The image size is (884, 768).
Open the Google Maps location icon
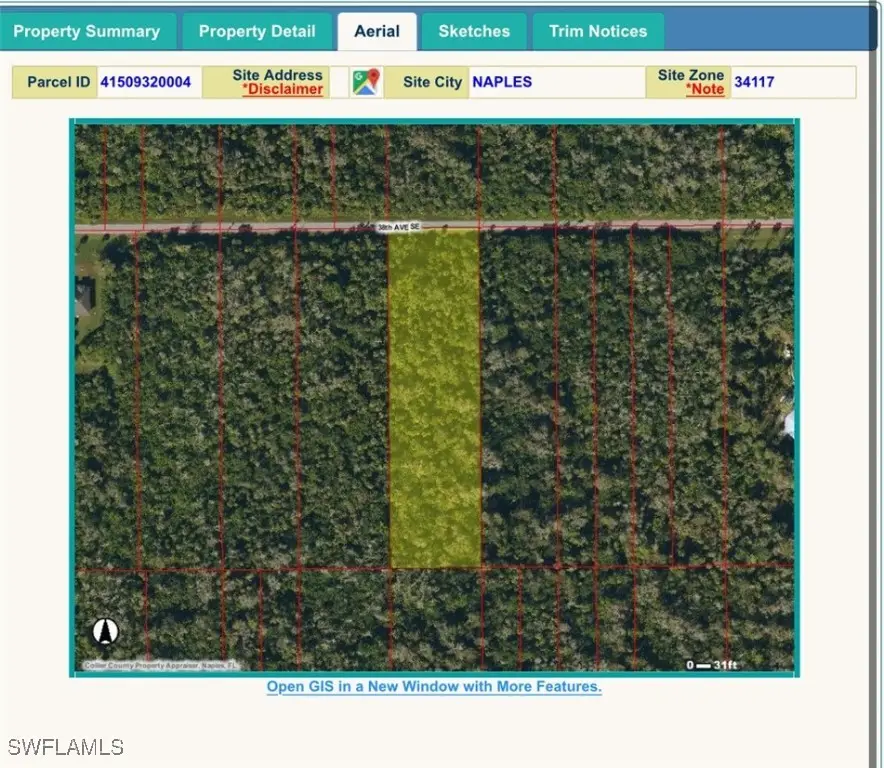pos(366,82)
